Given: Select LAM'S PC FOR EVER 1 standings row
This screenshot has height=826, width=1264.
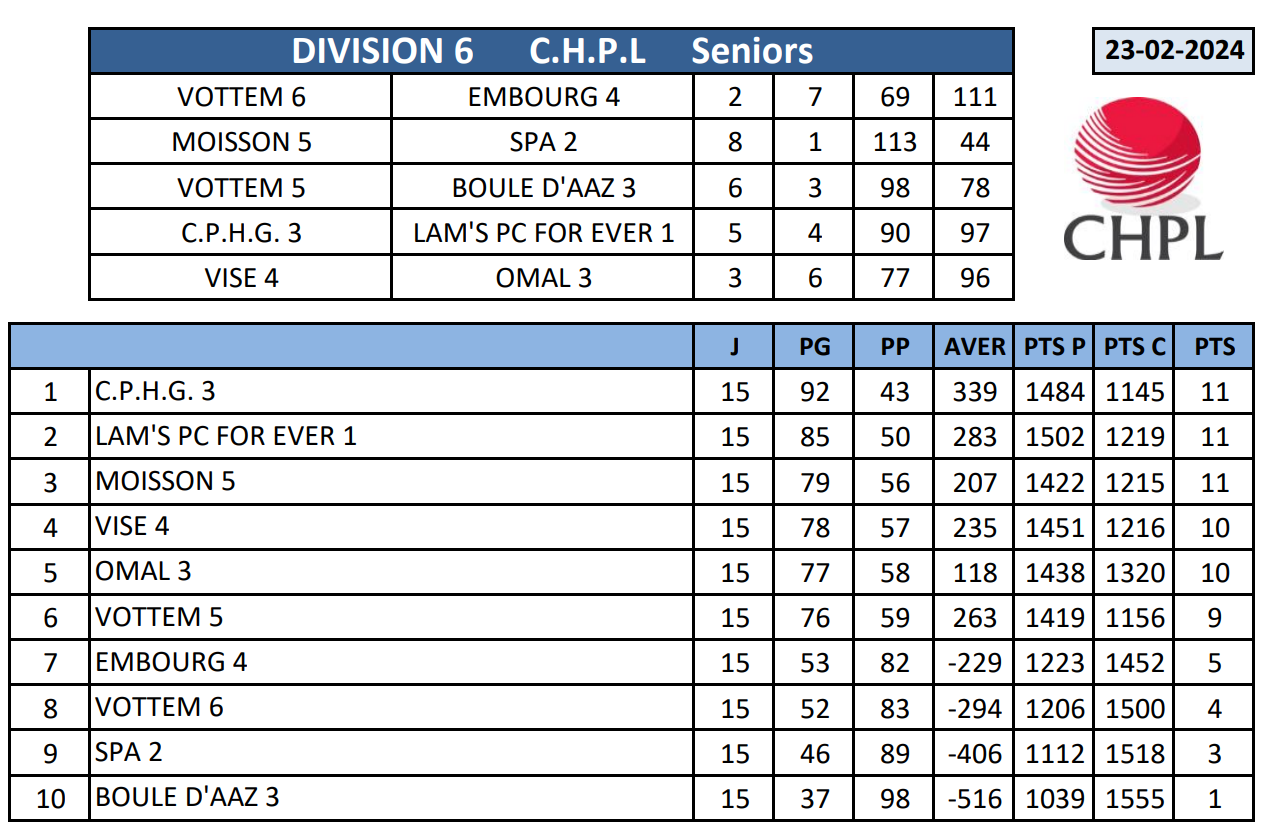Looking at the screenshot, I should click(x=226, y=437).
